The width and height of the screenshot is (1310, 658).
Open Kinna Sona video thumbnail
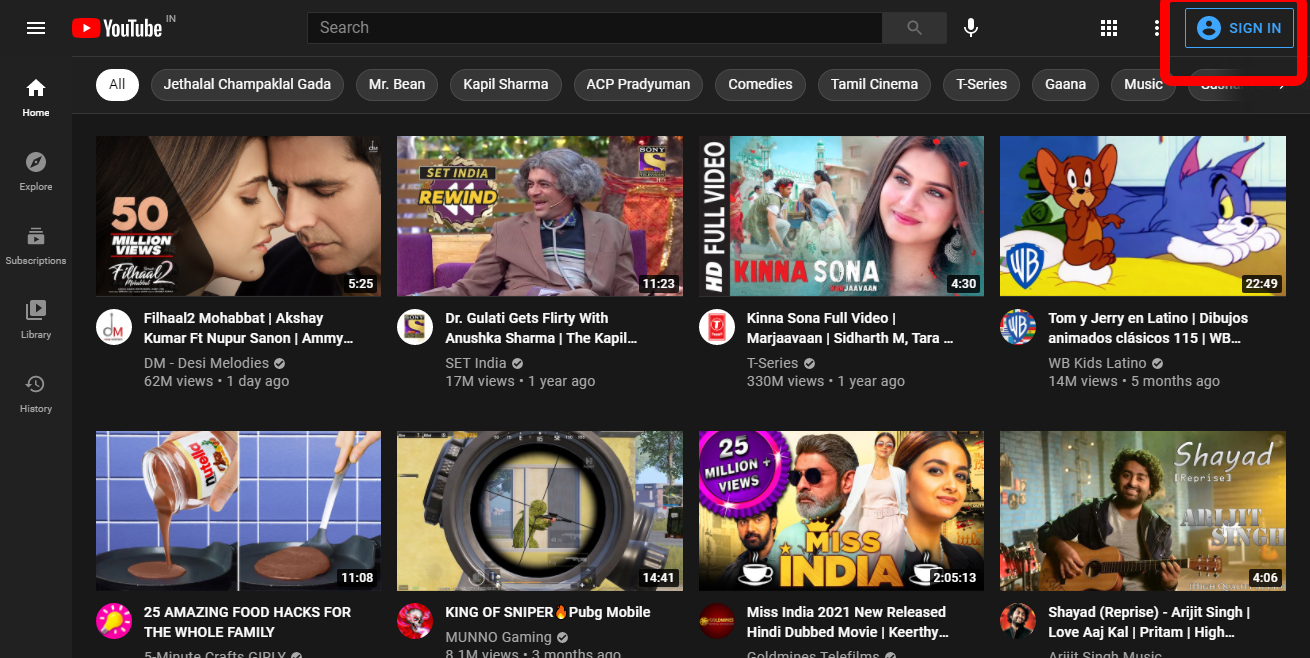pos(841,216)
